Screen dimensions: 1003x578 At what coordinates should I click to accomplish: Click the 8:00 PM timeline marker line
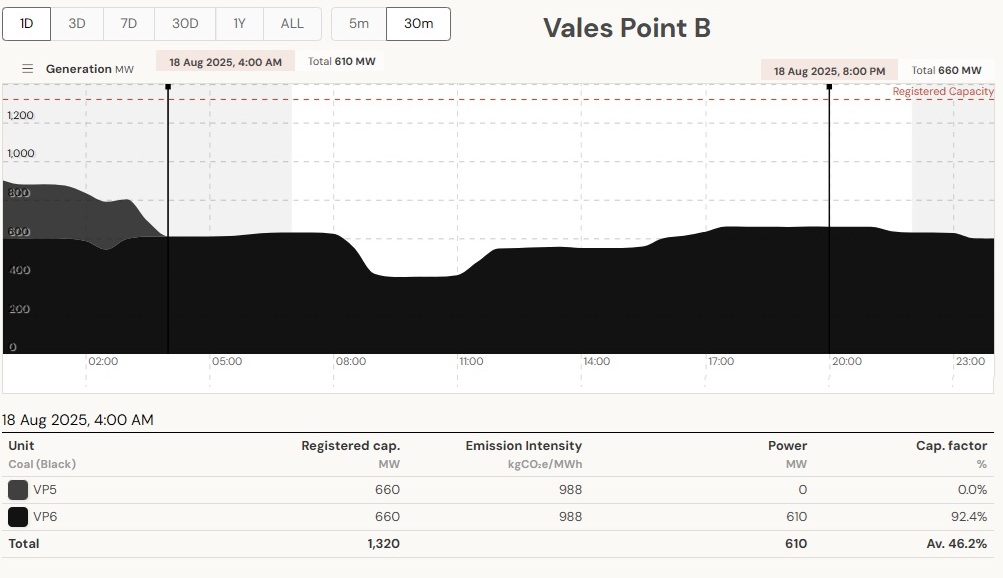tap(829, 220)
